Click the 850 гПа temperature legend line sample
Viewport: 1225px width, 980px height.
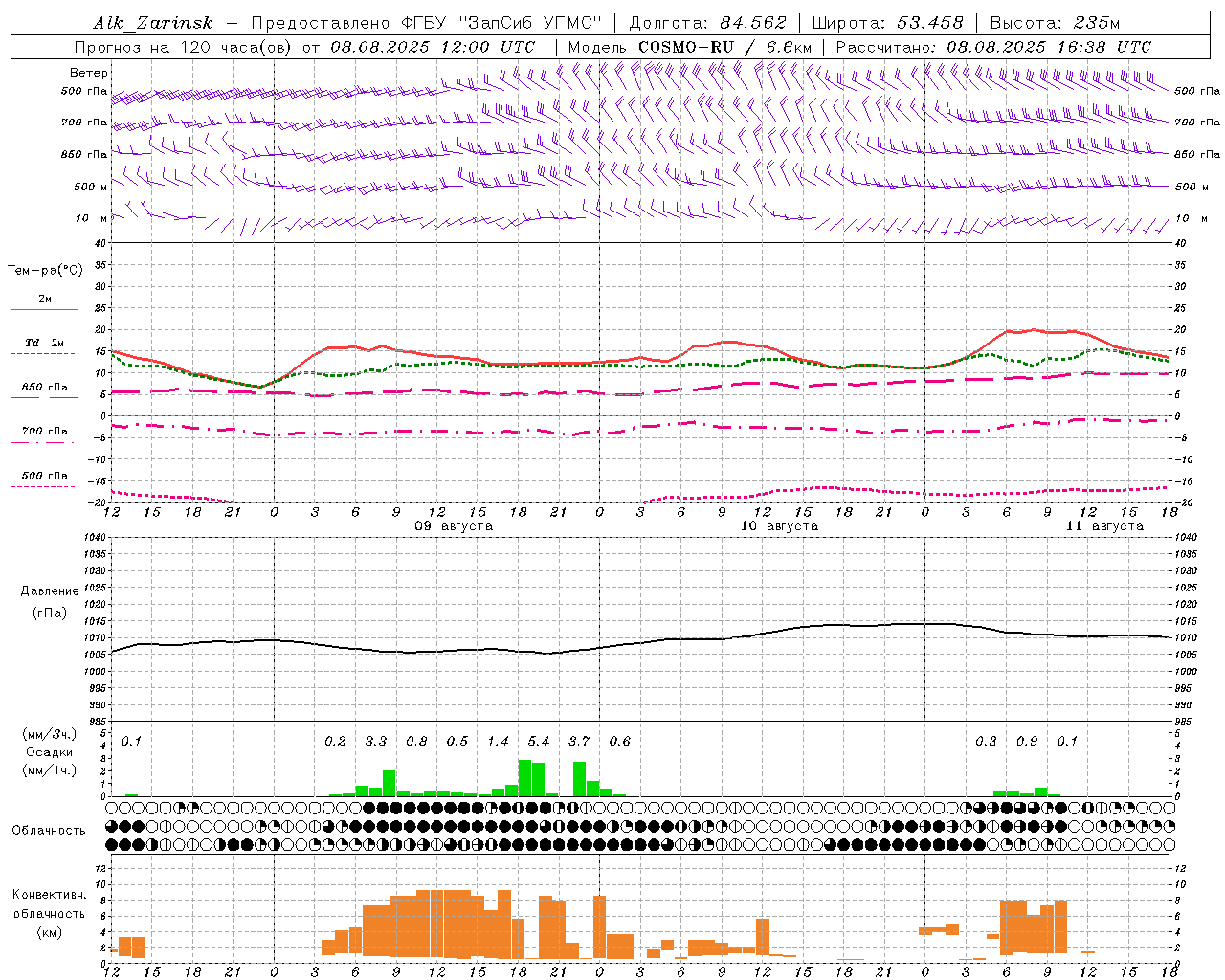(x=42, y=398)
